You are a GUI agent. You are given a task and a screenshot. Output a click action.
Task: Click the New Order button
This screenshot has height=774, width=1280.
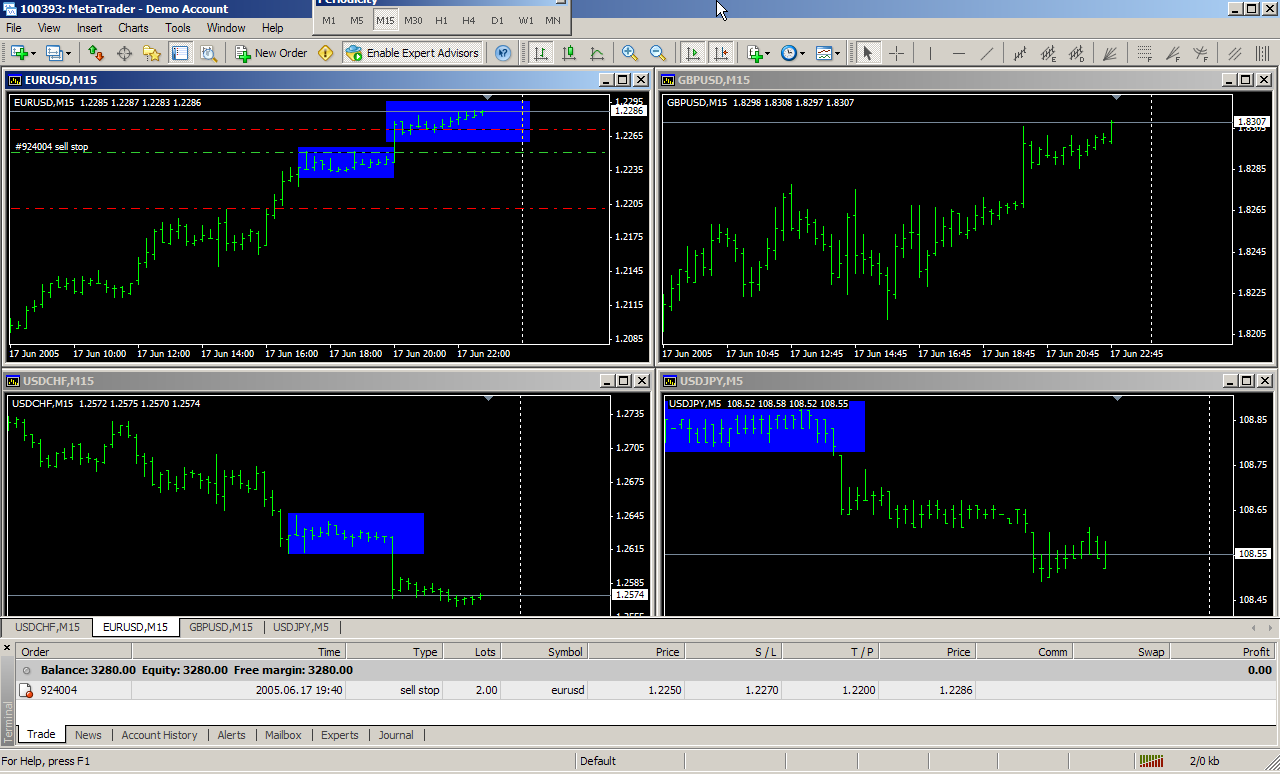271,53
